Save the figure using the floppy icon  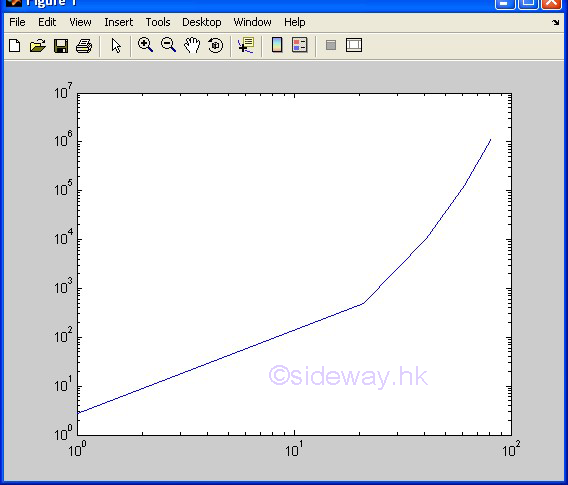[x=61, y=46]
